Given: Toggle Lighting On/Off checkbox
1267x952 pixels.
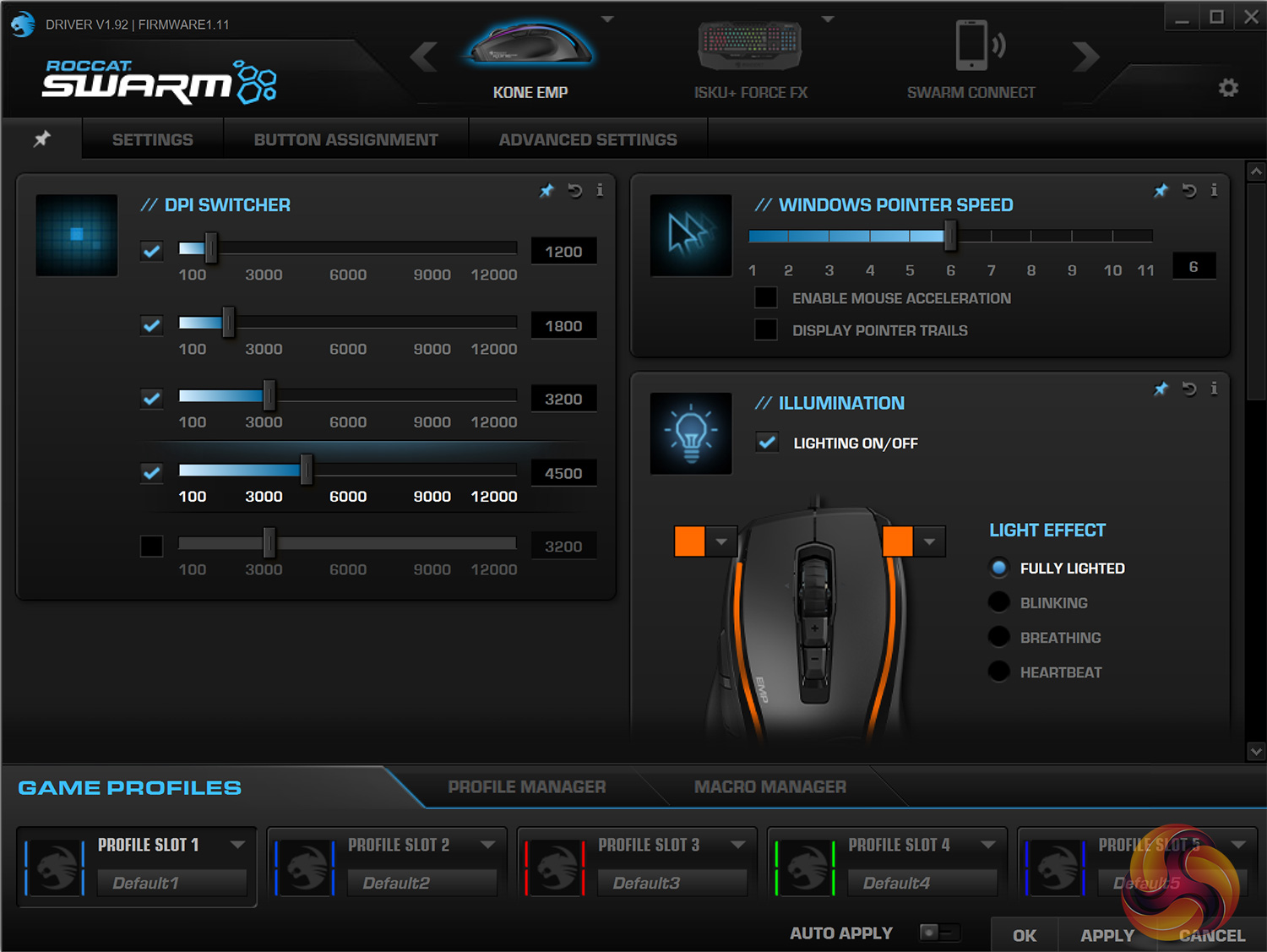Looking at the screenshot, I should (768, 442).
